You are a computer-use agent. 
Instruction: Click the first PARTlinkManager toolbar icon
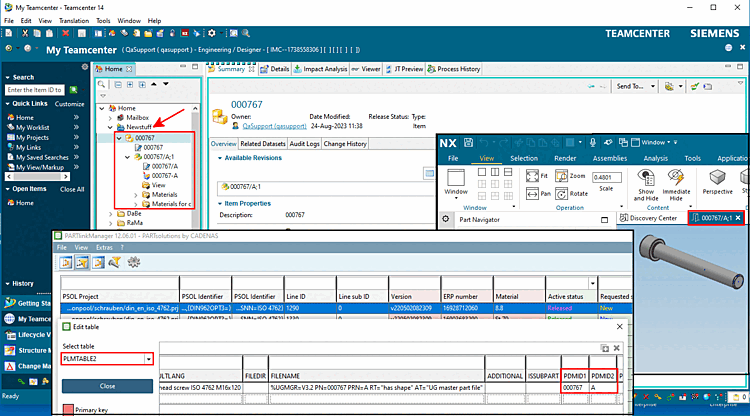66,262
